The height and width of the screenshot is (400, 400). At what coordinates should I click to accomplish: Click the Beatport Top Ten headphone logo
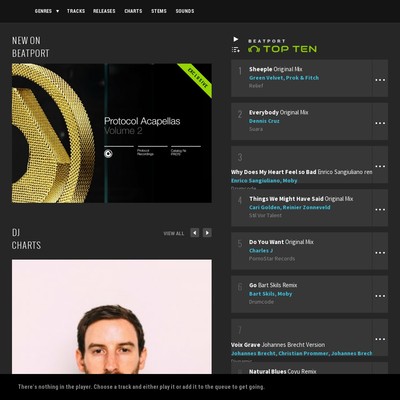pos(282,46)
